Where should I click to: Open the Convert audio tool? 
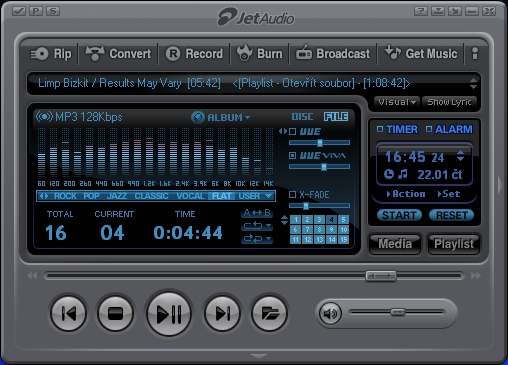118,54
